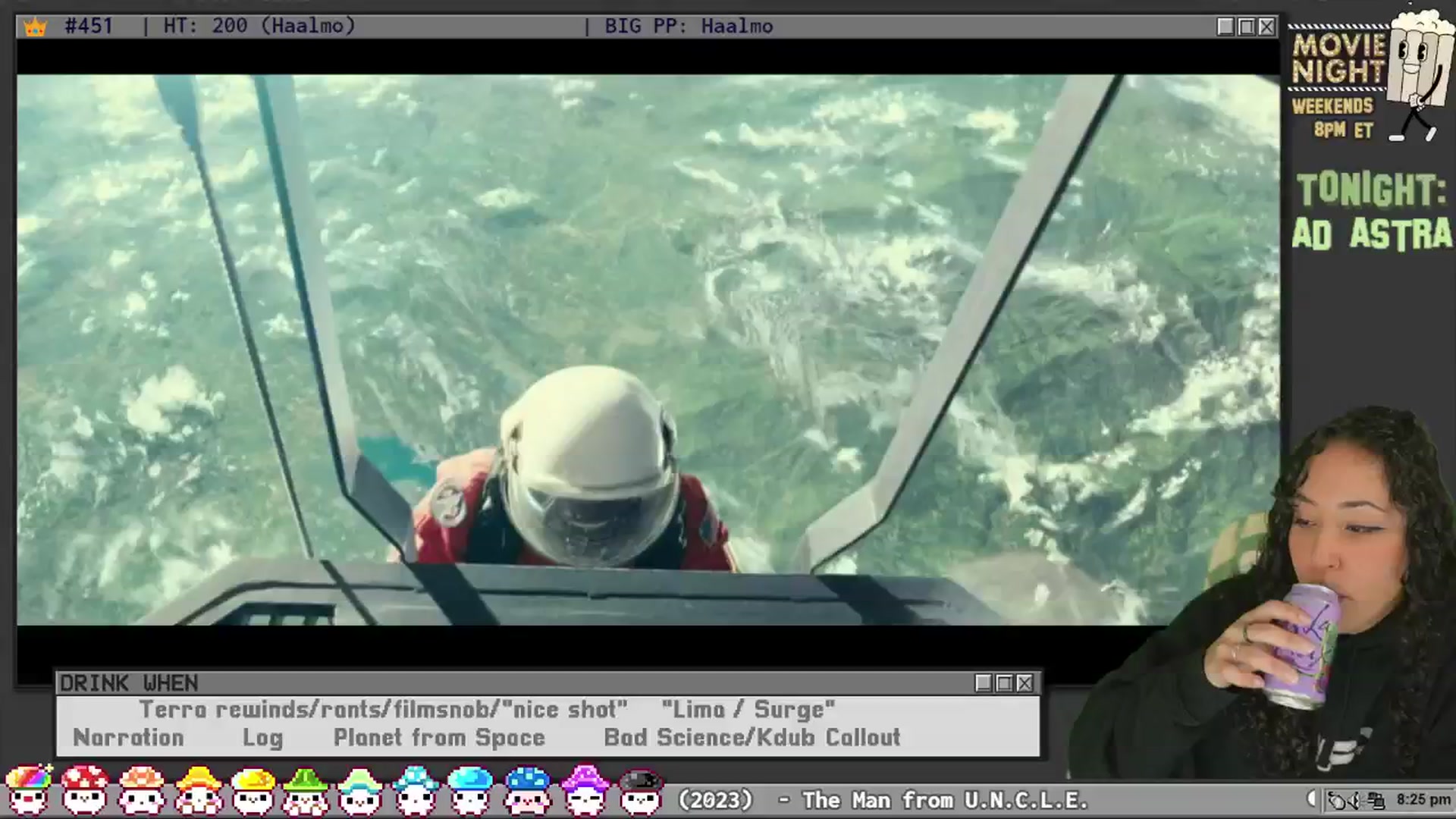Click the "BIG PP: Haalmo" text

(689, 27)
